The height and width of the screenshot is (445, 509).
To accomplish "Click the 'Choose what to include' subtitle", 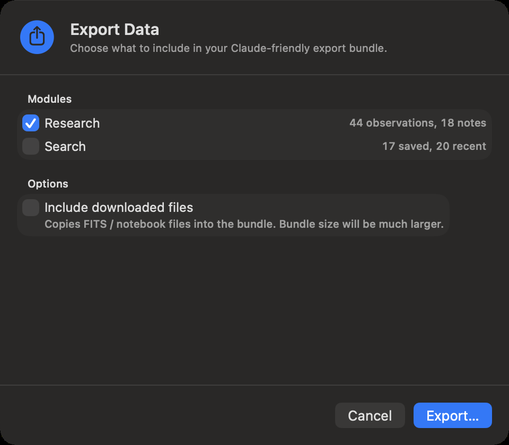I will pos(228,48).
